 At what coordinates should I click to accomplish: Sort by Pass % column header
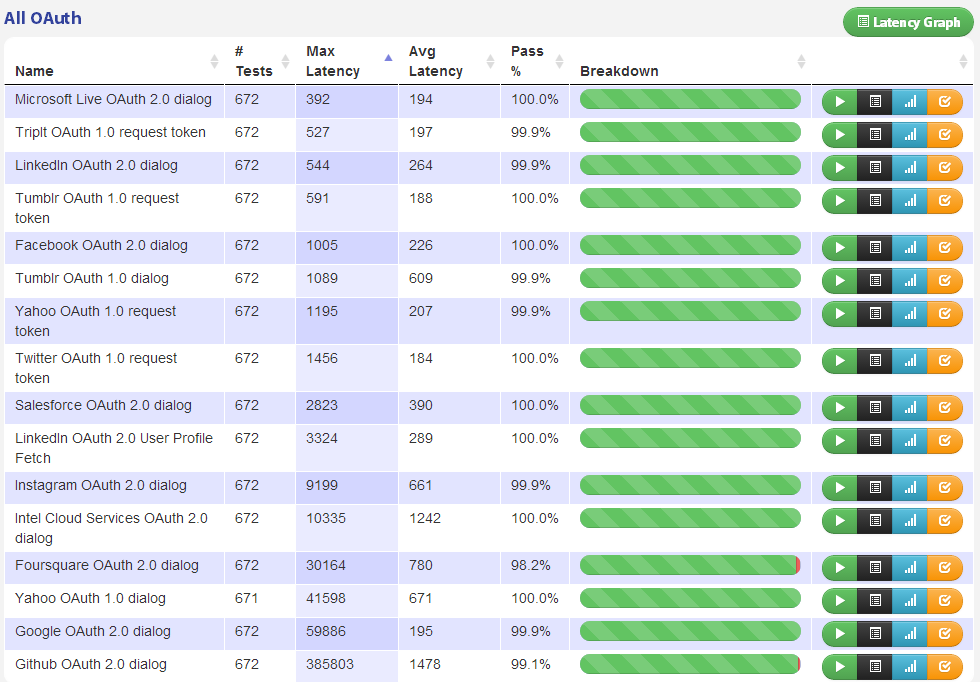[x=535, y=61]
